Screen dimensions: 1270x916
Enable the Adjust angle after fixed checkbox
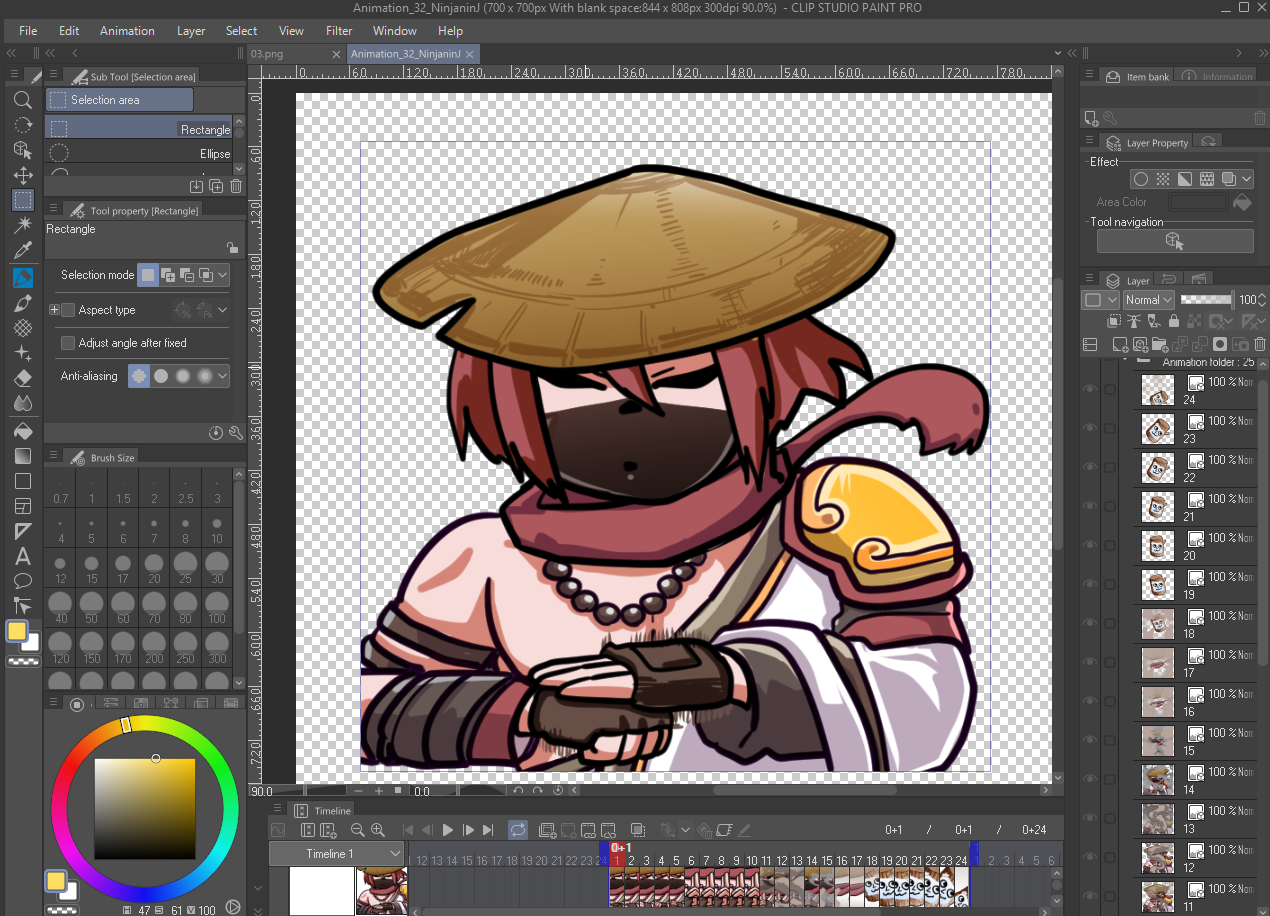(x=68, y=343)
